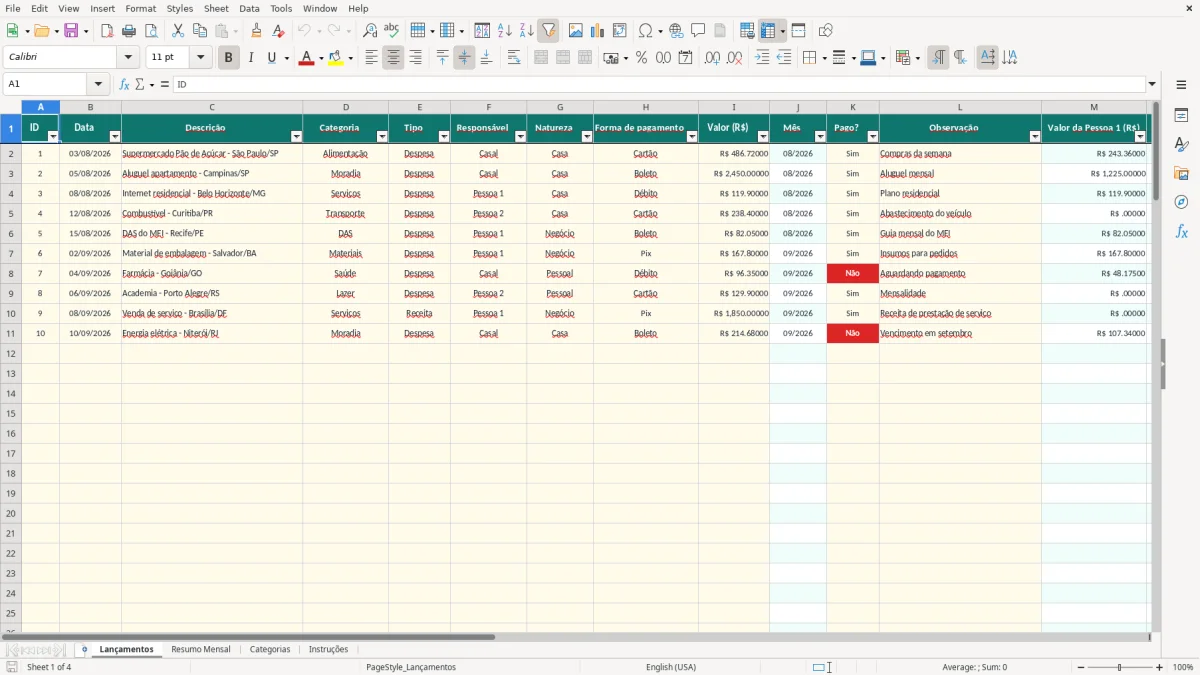This screenshot has height=675, width=1200.
Task: Adjust the zoom slider in the status bar
Action: pyautogui.click(x=1120, y=667)
